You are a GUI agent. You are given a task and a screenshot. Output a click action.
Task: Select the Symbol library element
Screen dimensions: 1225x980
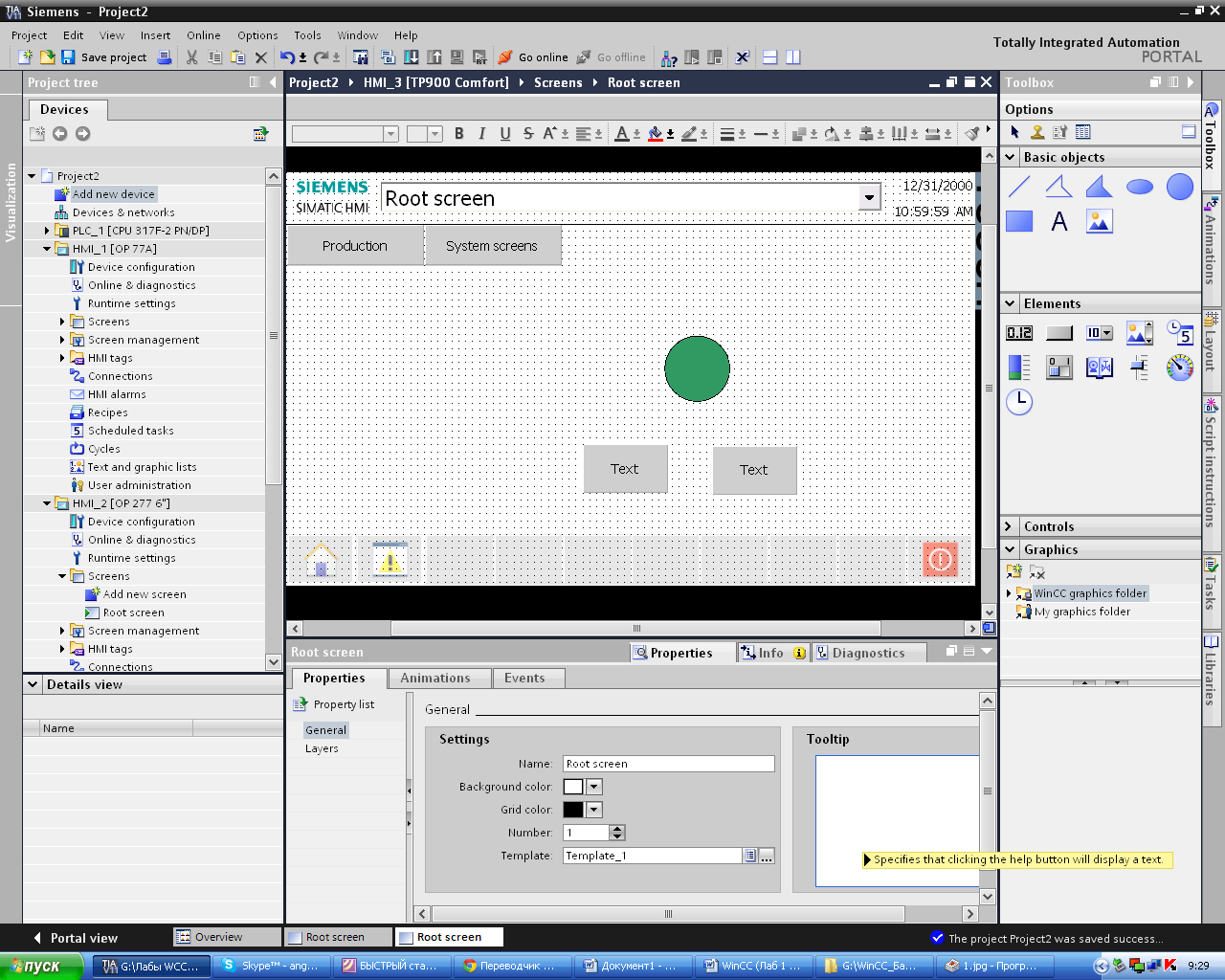pos(1100,367)
